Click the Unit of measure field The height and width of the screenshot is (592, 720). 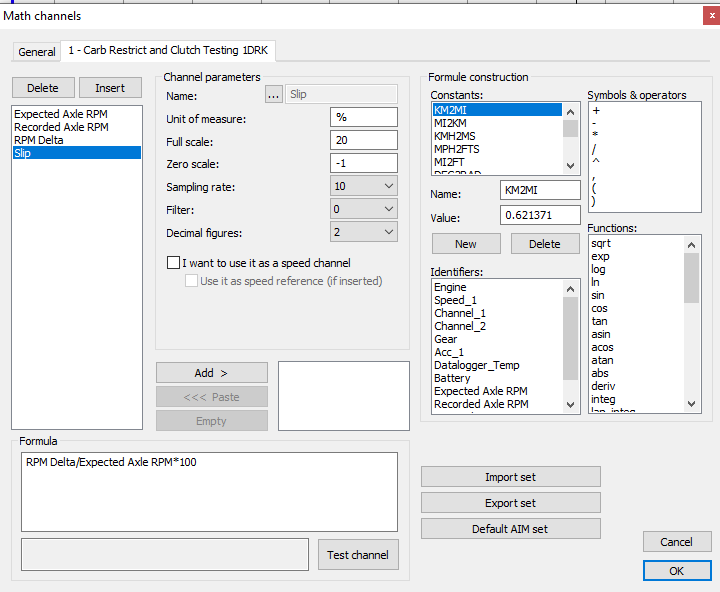pyautogui.click(x=364, y=117)
